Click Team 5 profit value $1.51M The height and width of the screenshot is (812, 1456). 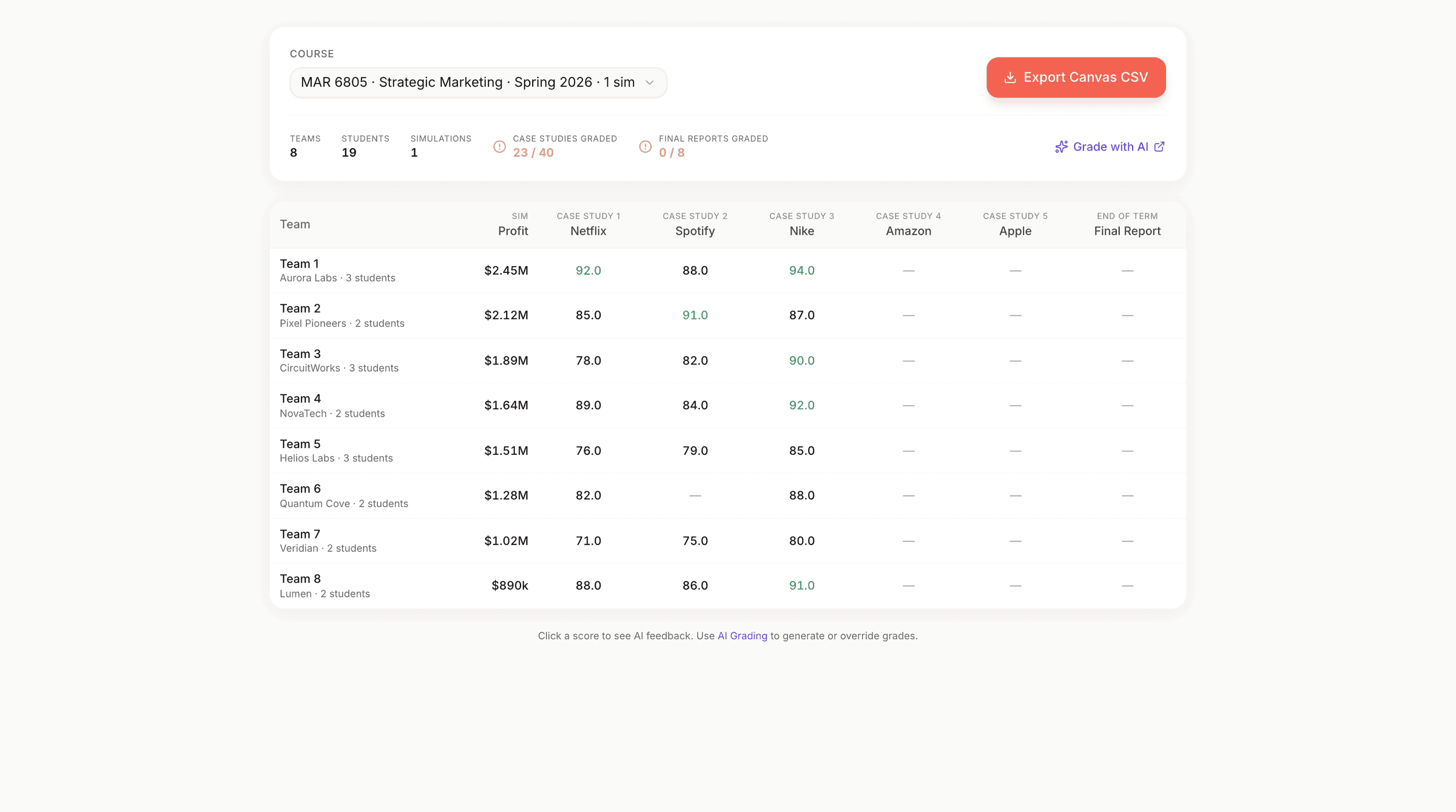[x=506, y=451]
